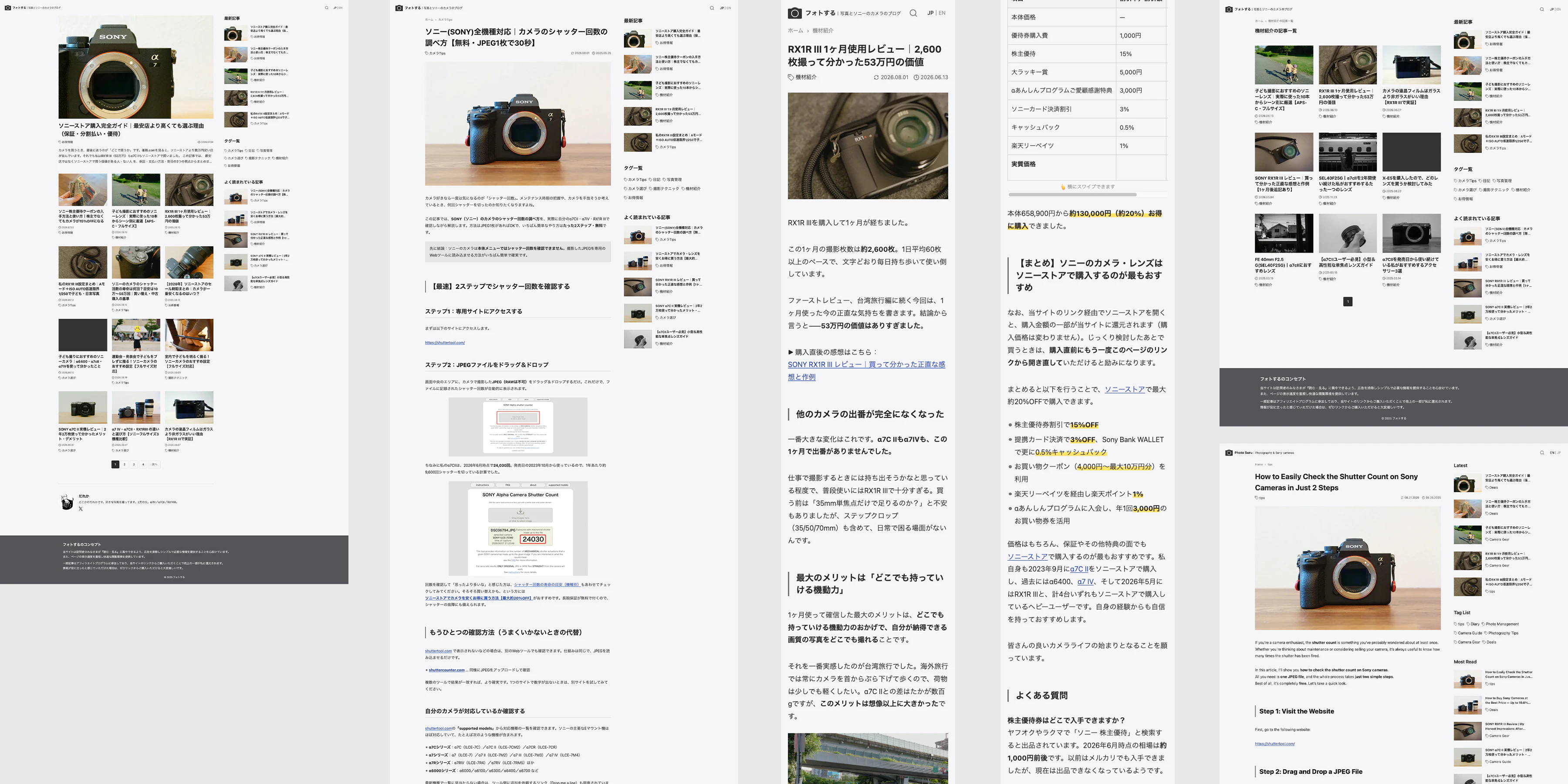
Task: Go to page 2 in homepage pagination
Action: 125,464
